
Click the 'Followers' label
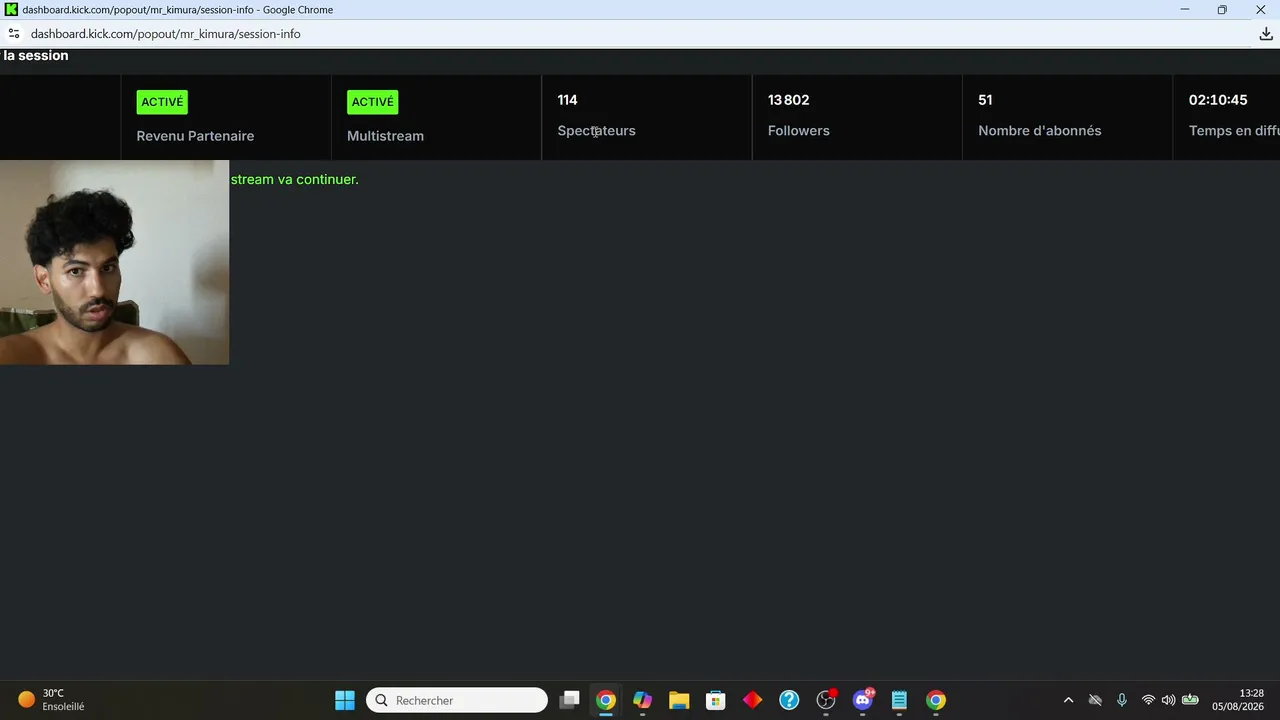[x=798, y=131]
